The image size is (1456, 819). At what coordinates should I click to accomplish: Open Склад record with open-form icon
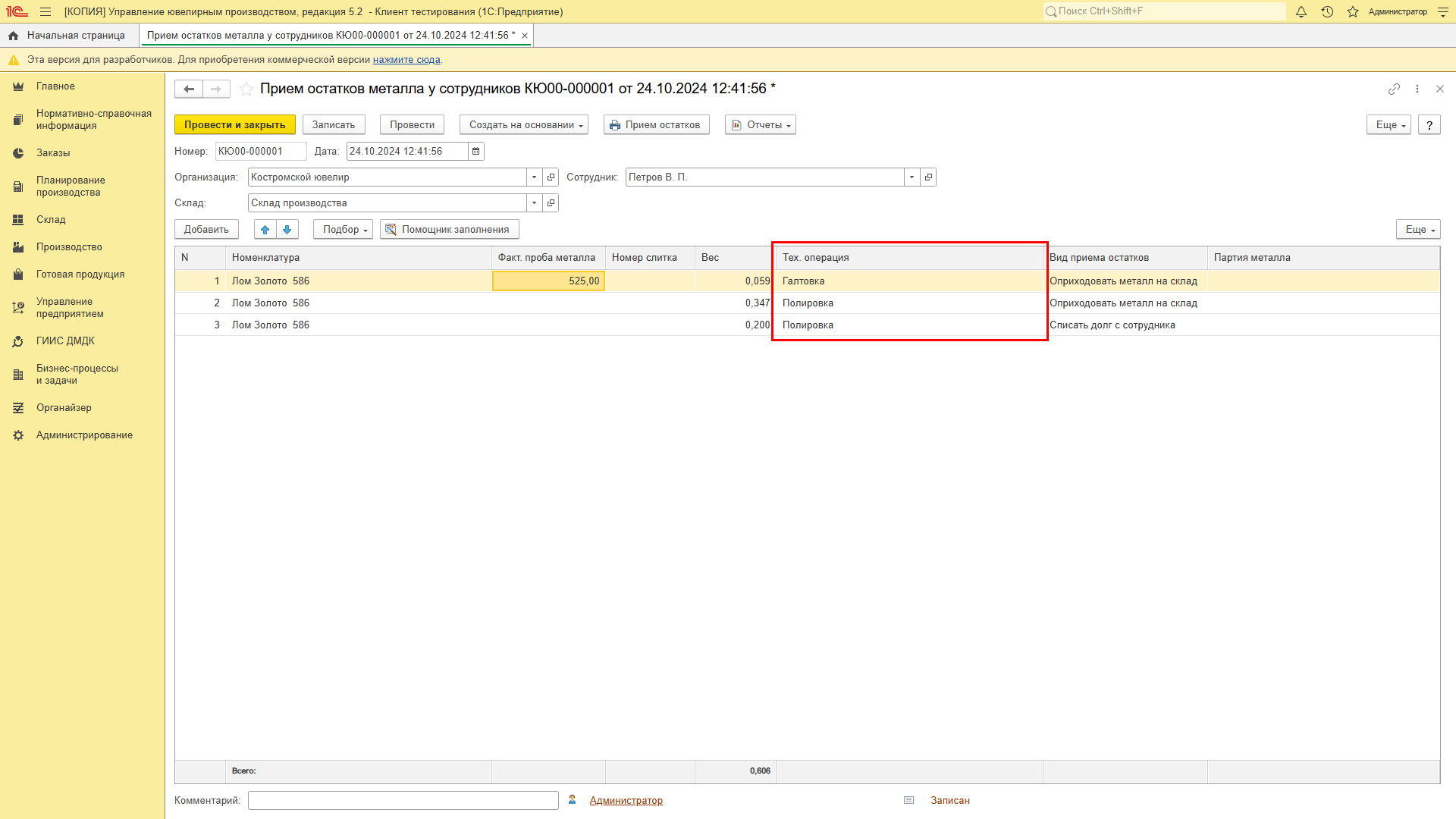(x=551, y=203)
